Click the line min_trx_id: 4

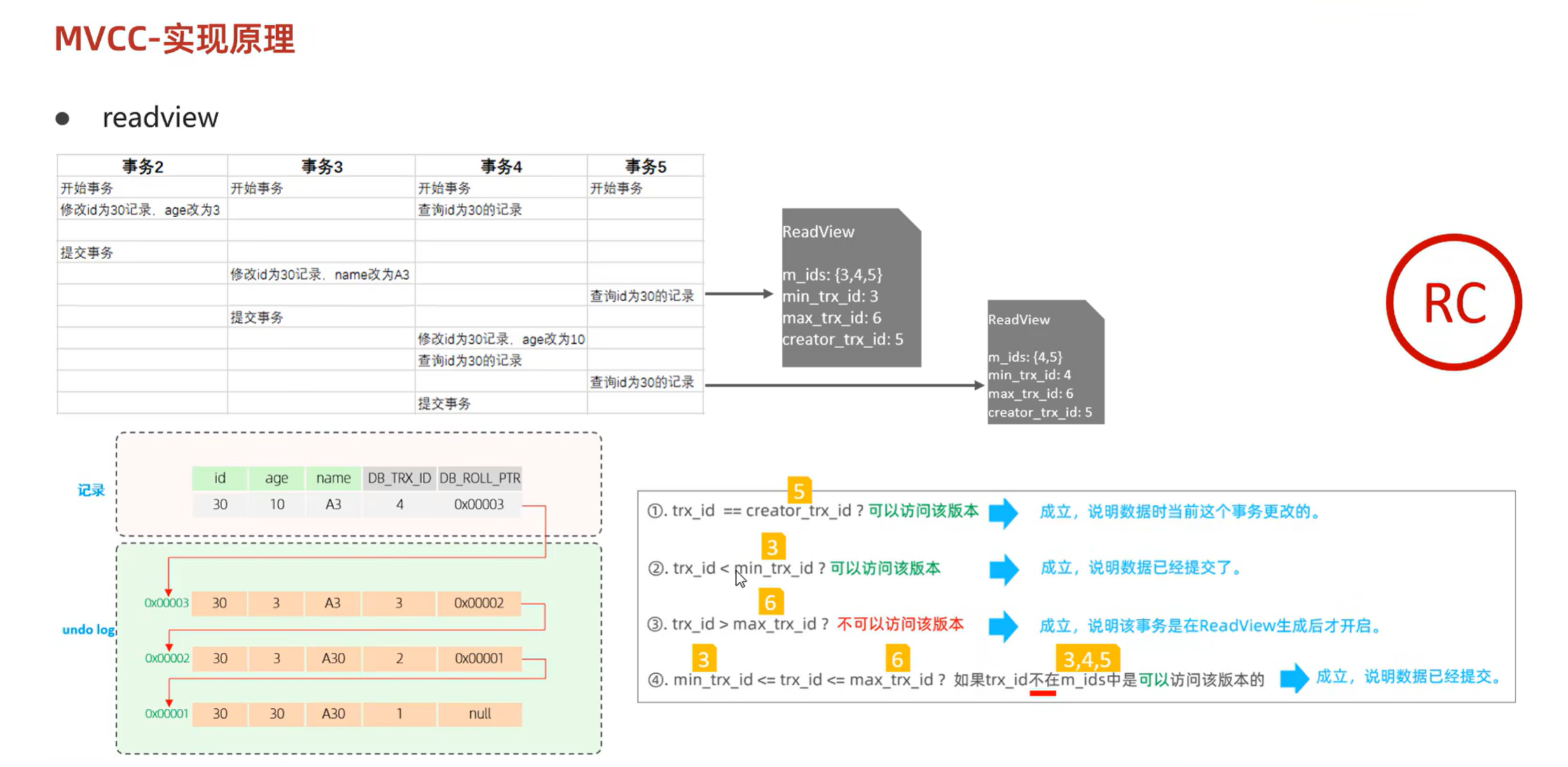tap(1029, 375)
